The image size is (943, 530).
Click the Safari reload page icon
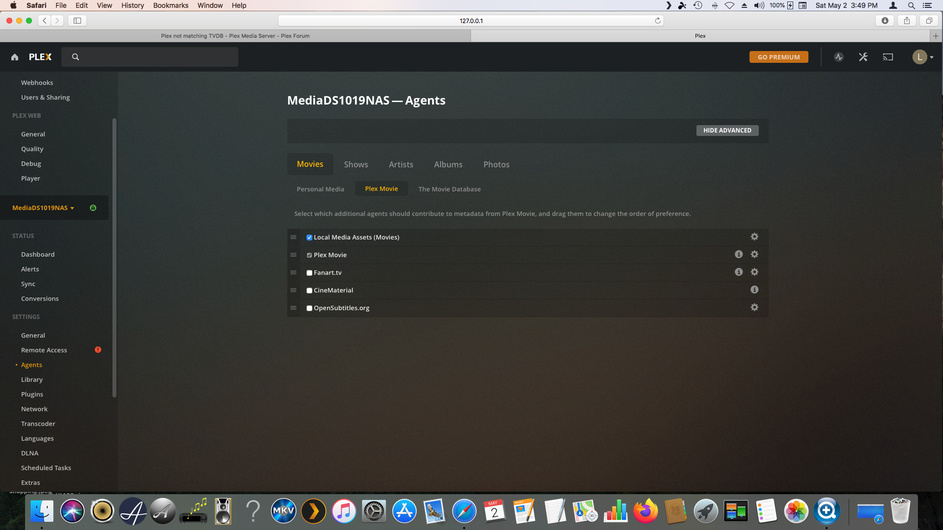[x=658, y=20]
